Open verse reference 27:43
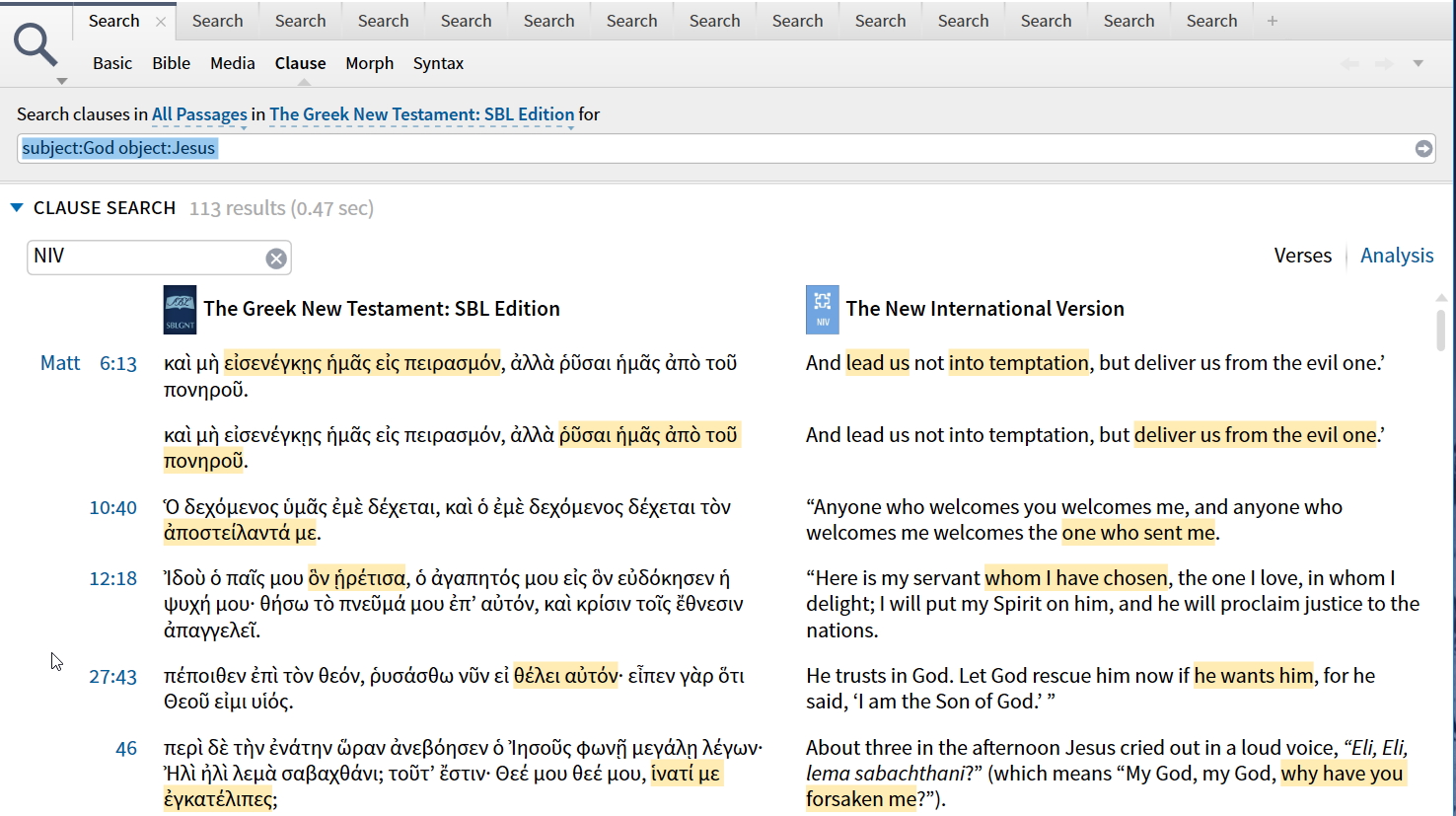The image size is (1456, 816). click(113, 677)
